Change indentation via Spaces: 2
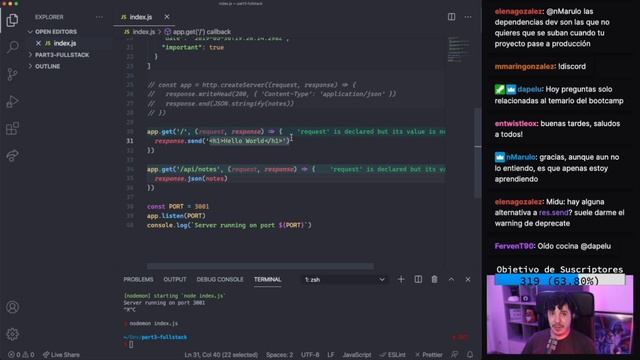640x360 pixels. click(x=279, y=355)
